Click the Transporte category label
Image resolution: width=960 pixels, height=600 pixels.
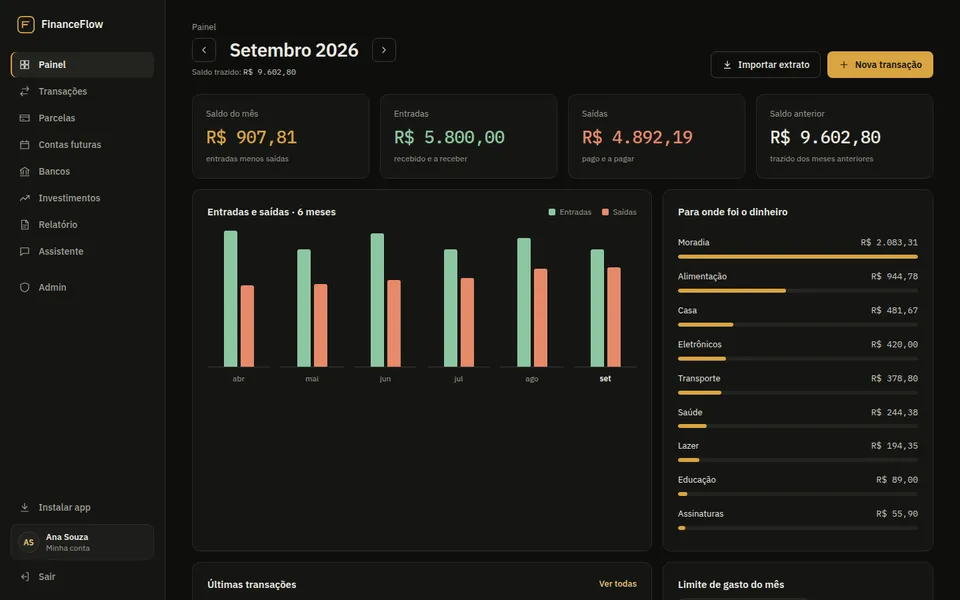coord(699,378)
